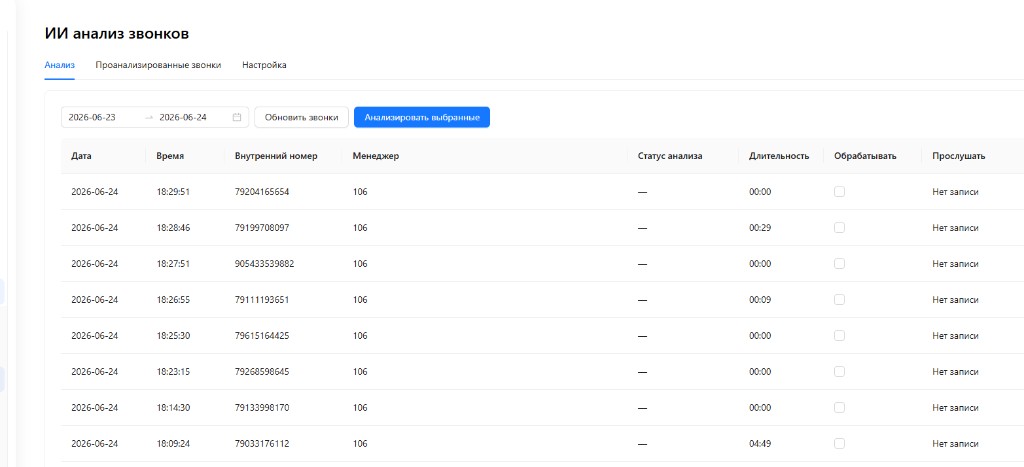The image size is (1024, 467).
Task: Select number 905433539882
Action: [264, 264]
